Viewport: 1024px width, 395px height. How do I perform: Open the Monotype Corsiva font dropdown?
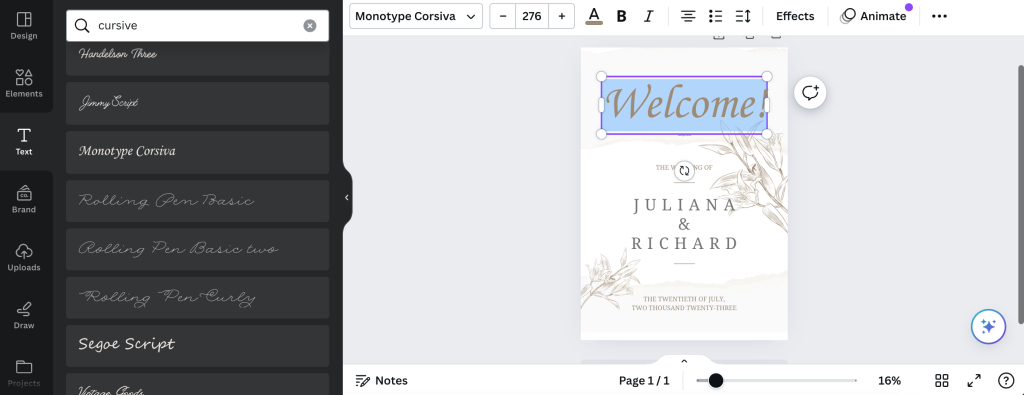(416, 16)
